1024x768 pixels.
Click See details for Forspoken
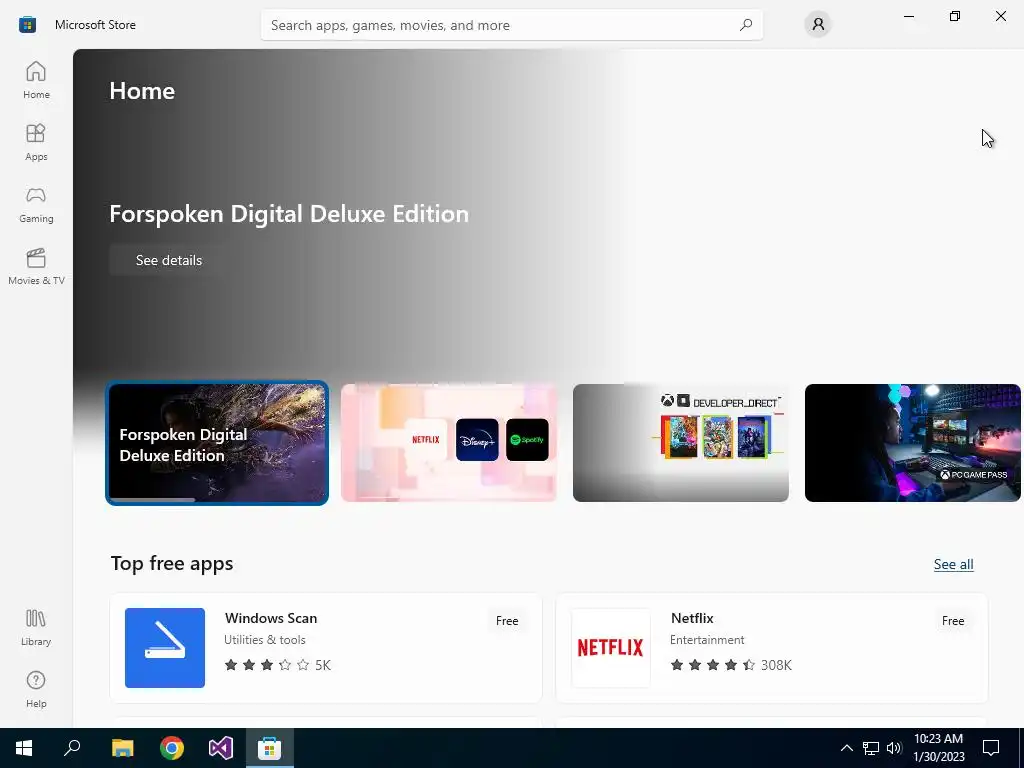pos(168,260)
